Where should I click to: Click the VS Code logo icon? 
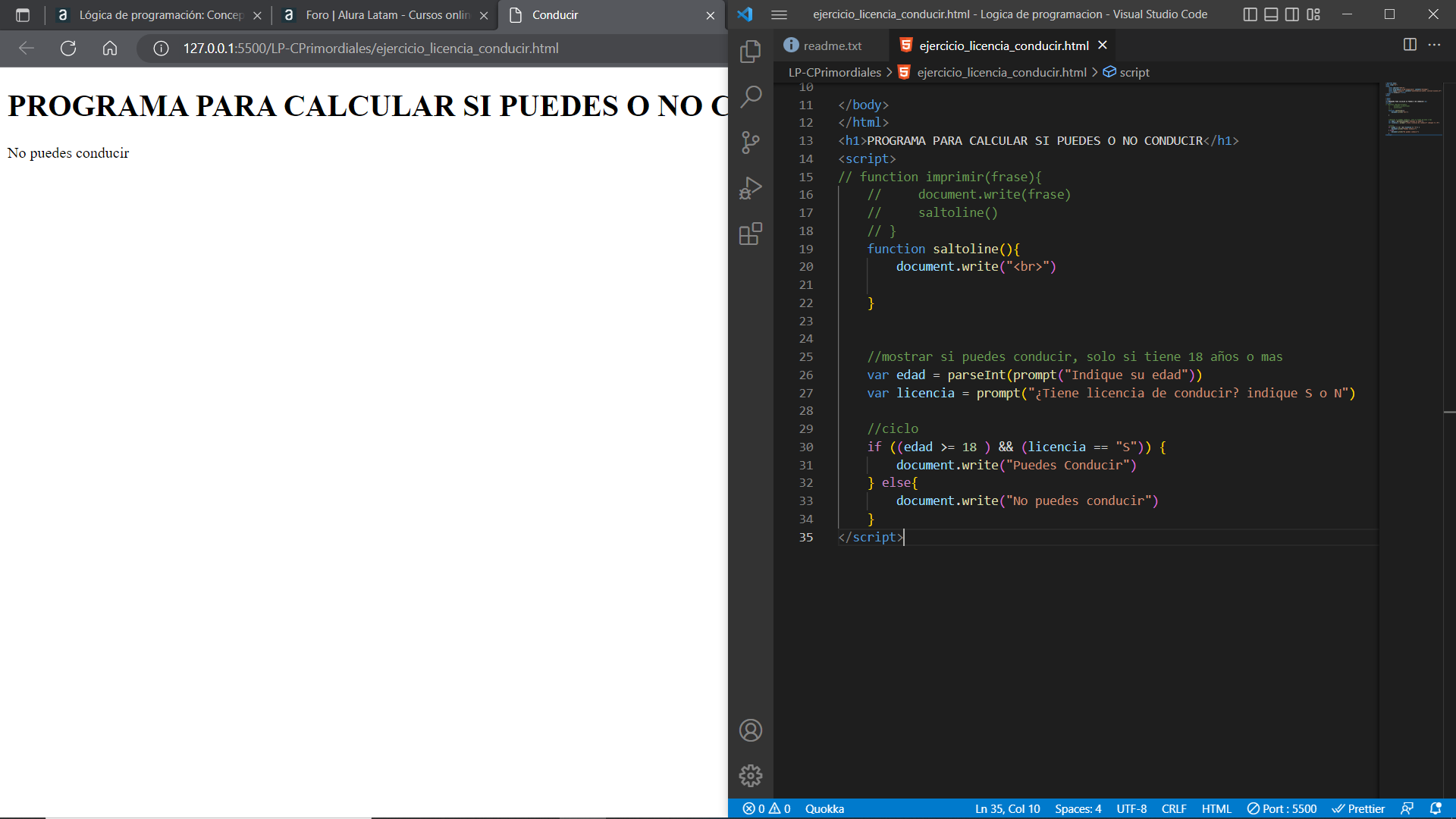(x=745, y=14)
